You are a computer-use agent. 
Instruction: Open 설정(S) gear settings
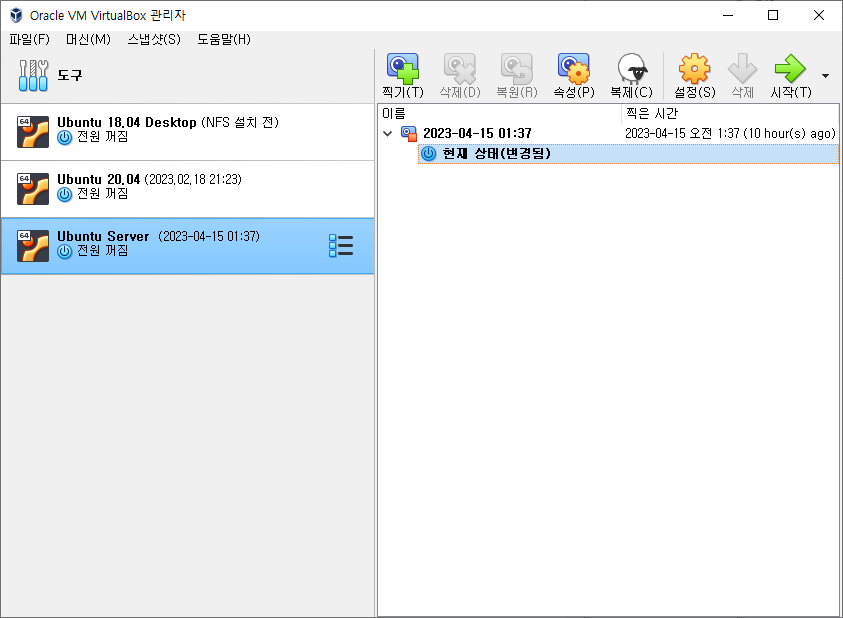[695, 76]
